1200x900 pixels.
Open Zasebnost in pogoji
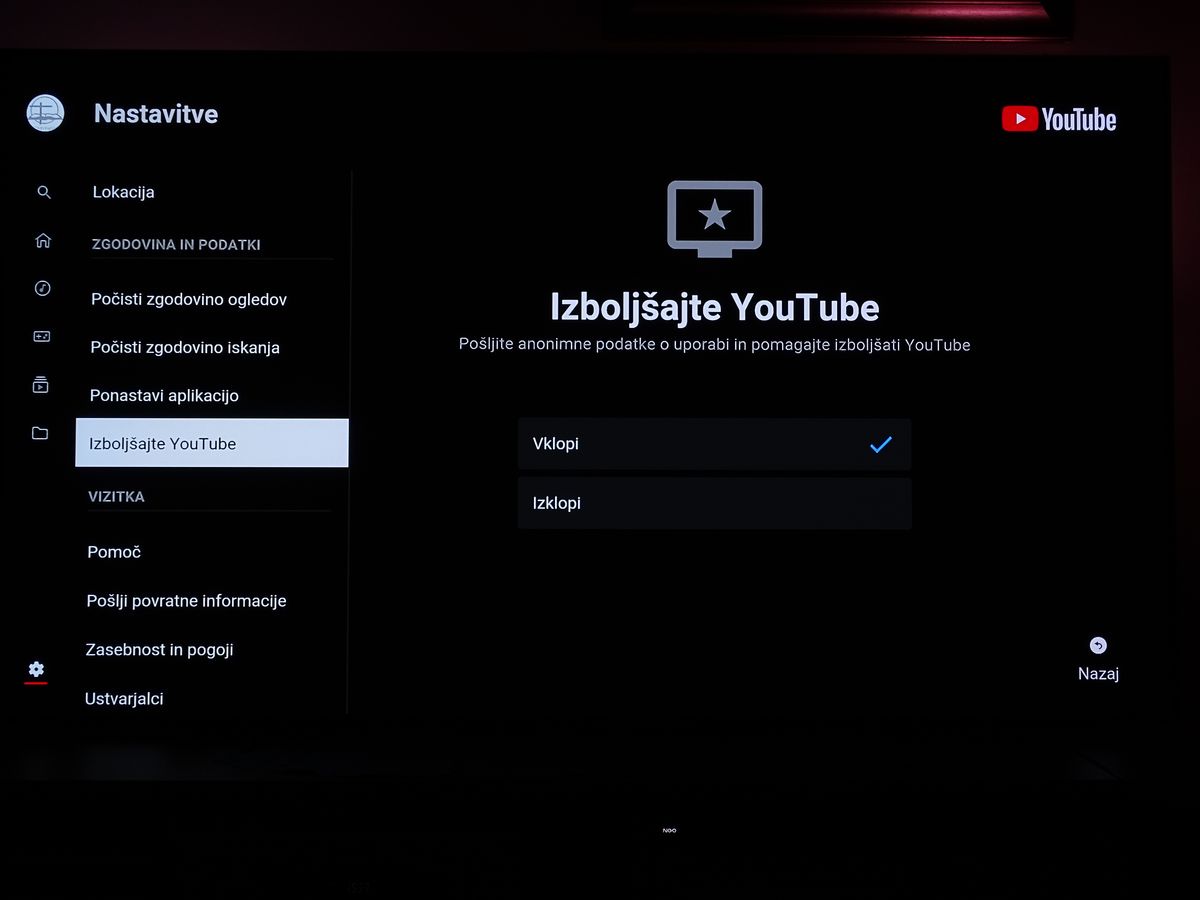(159, 650)
